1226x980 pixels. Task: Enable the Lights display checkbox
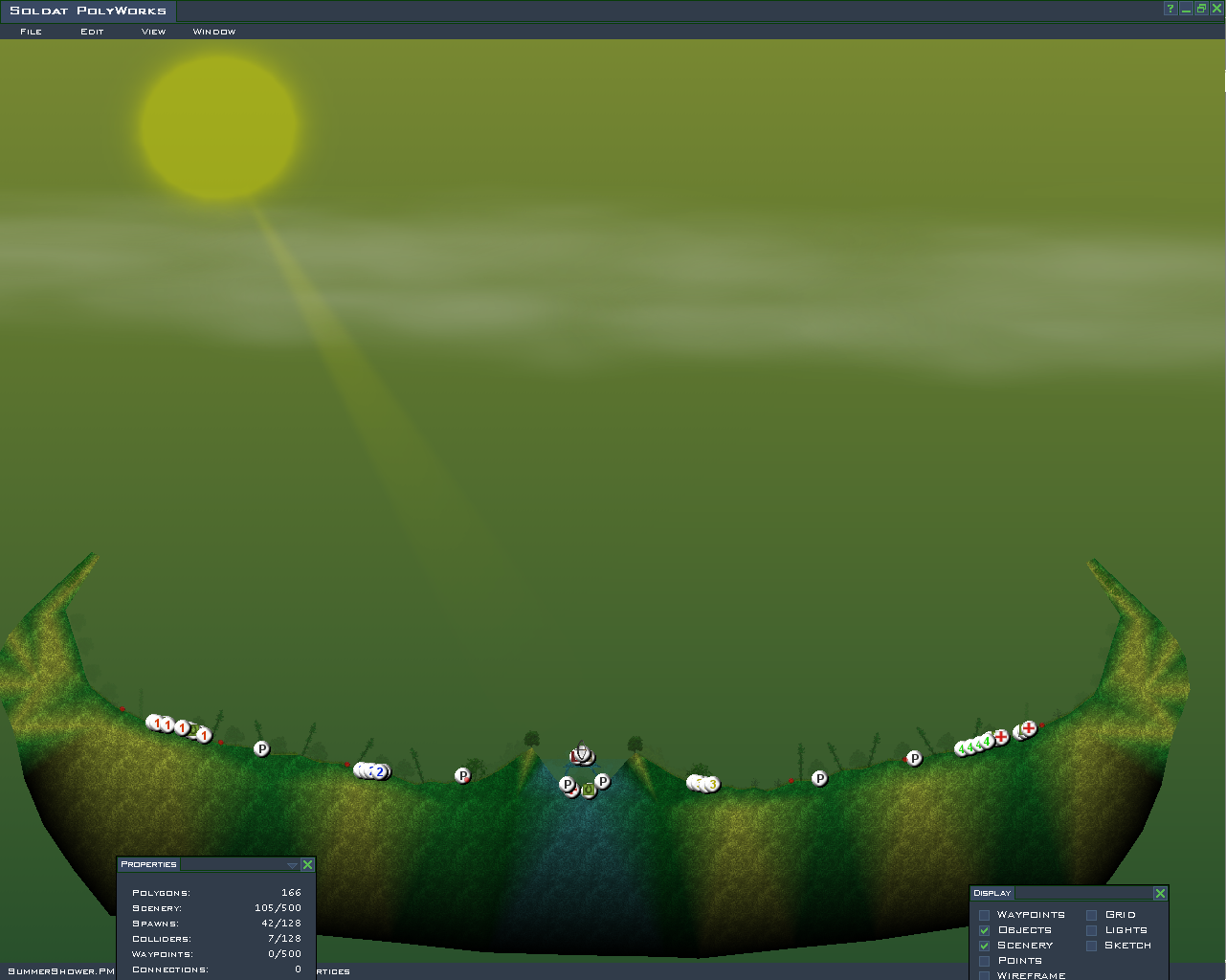[1091, 930]
